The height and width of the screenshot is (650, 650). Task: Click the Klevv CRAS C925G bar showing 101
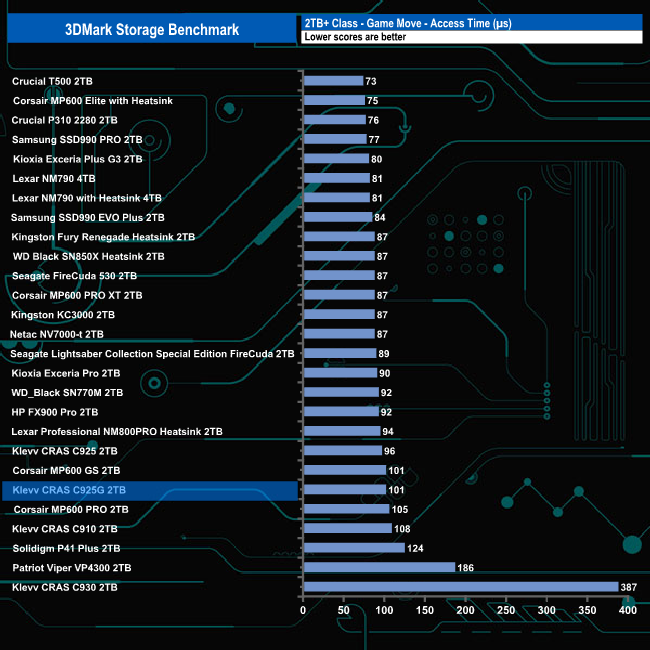[345, 490]
